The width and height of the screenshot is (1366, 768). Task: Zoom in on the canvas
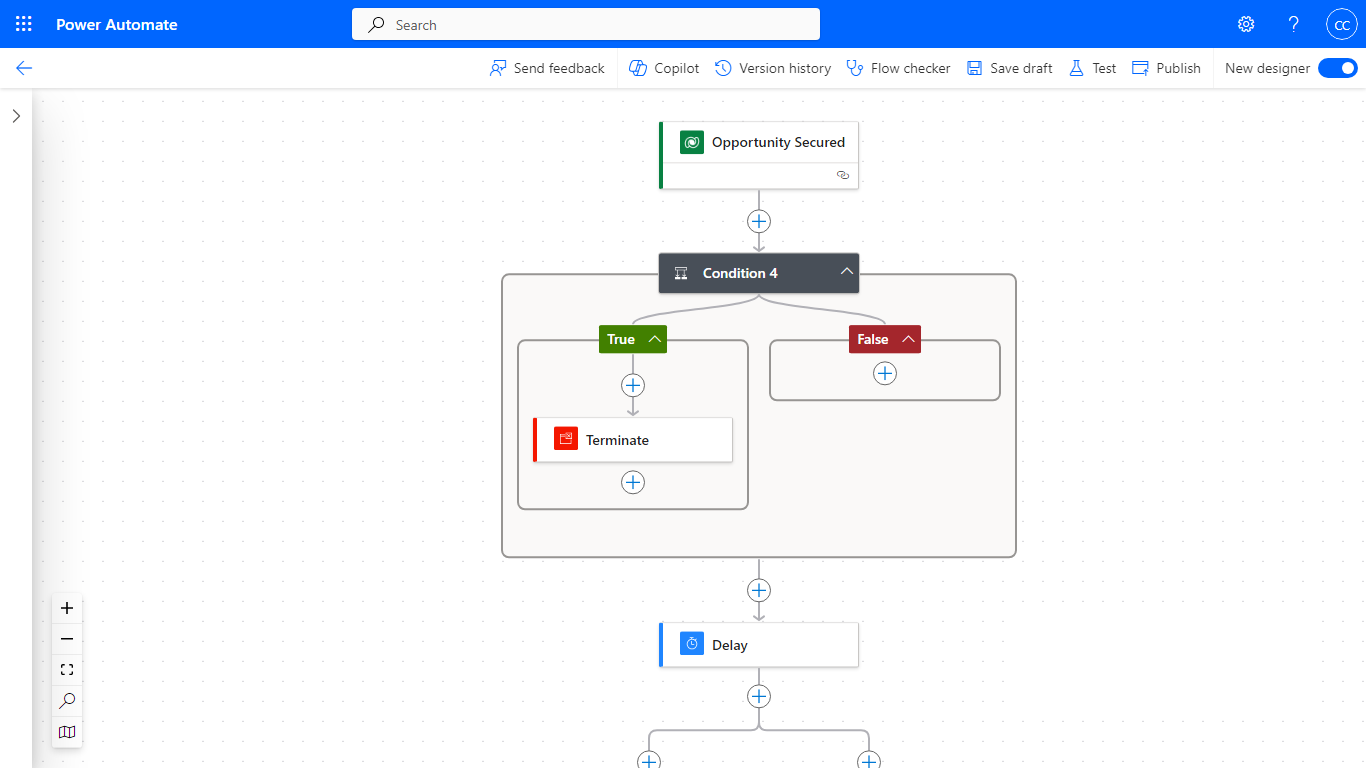pyautogui.click(x=67, y=608)
